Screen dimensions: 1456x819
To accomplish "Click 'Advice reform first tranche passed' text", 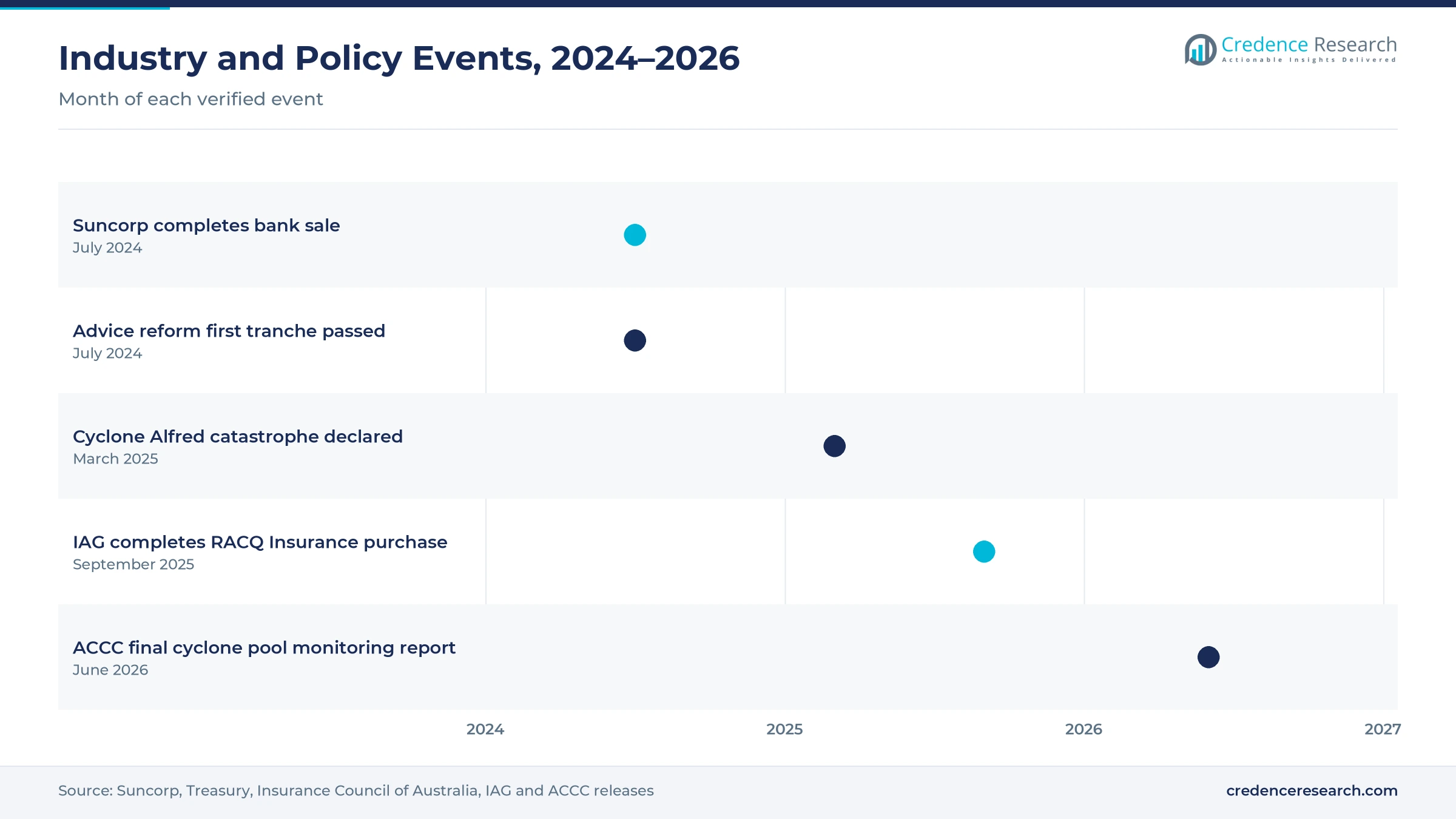I will [229, 331].
